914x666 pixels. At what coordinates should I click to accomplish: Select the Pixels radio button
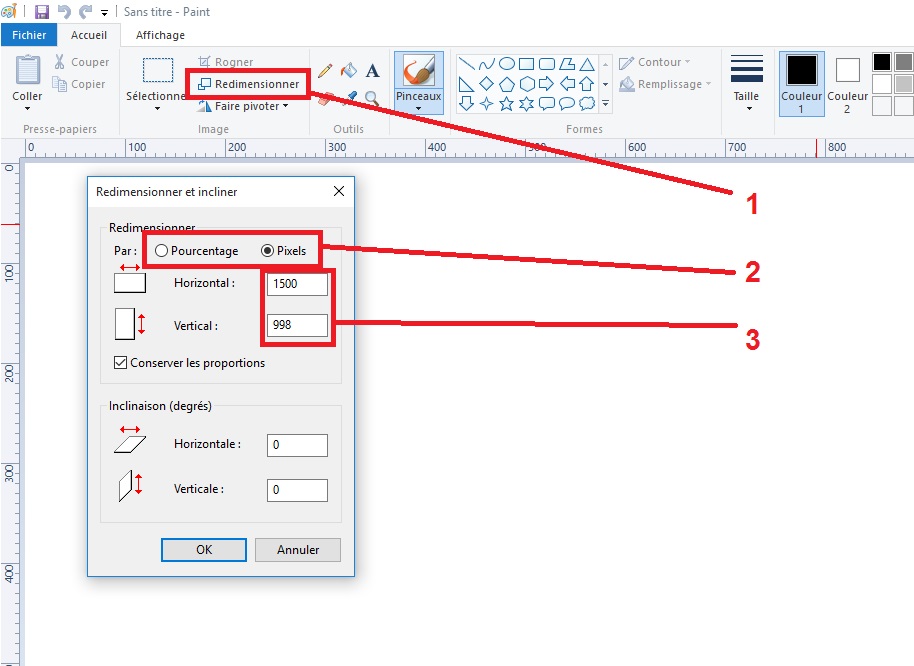(267, 250)
